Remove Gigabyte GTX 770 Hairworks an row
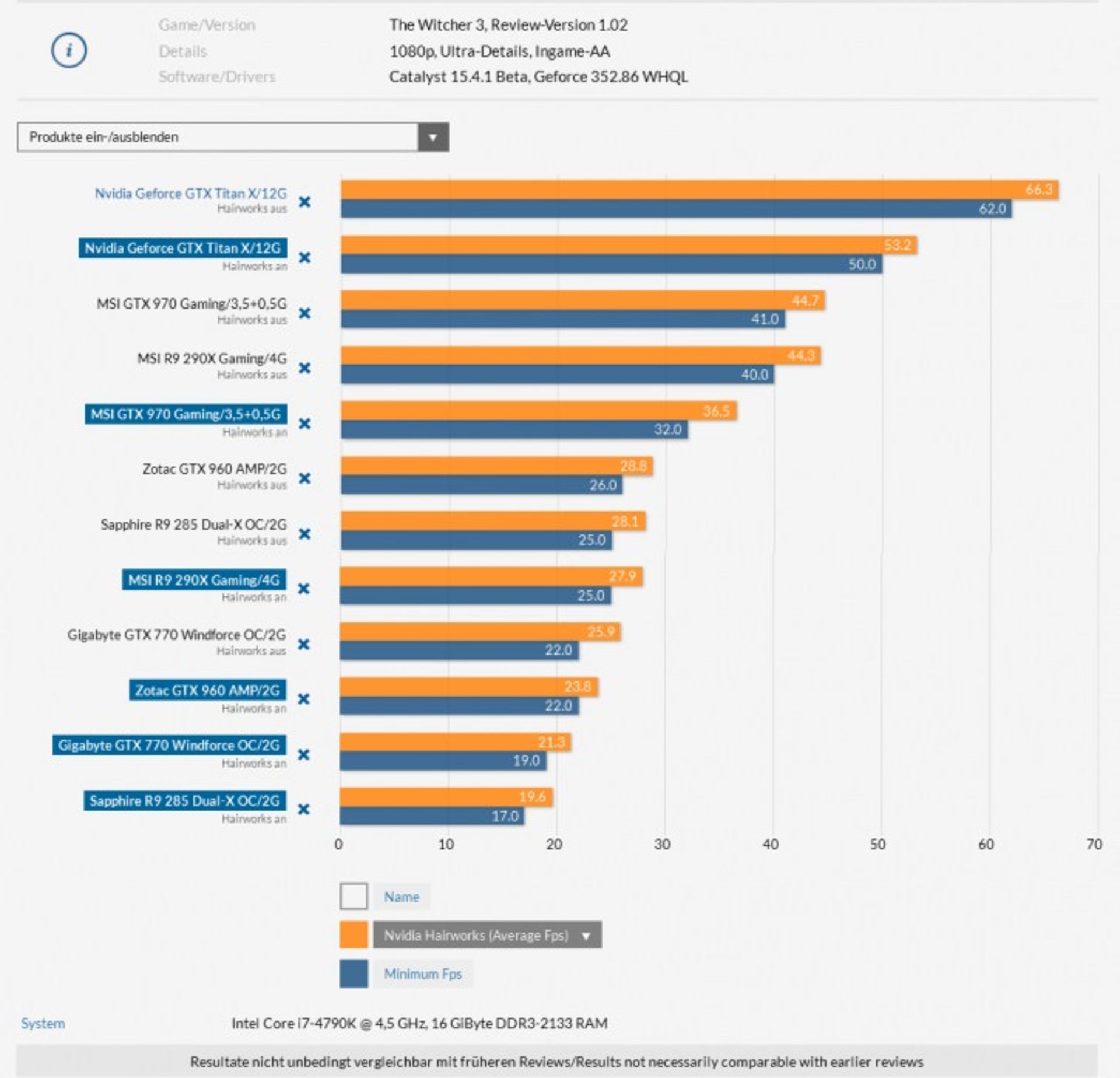 [304, 754]
